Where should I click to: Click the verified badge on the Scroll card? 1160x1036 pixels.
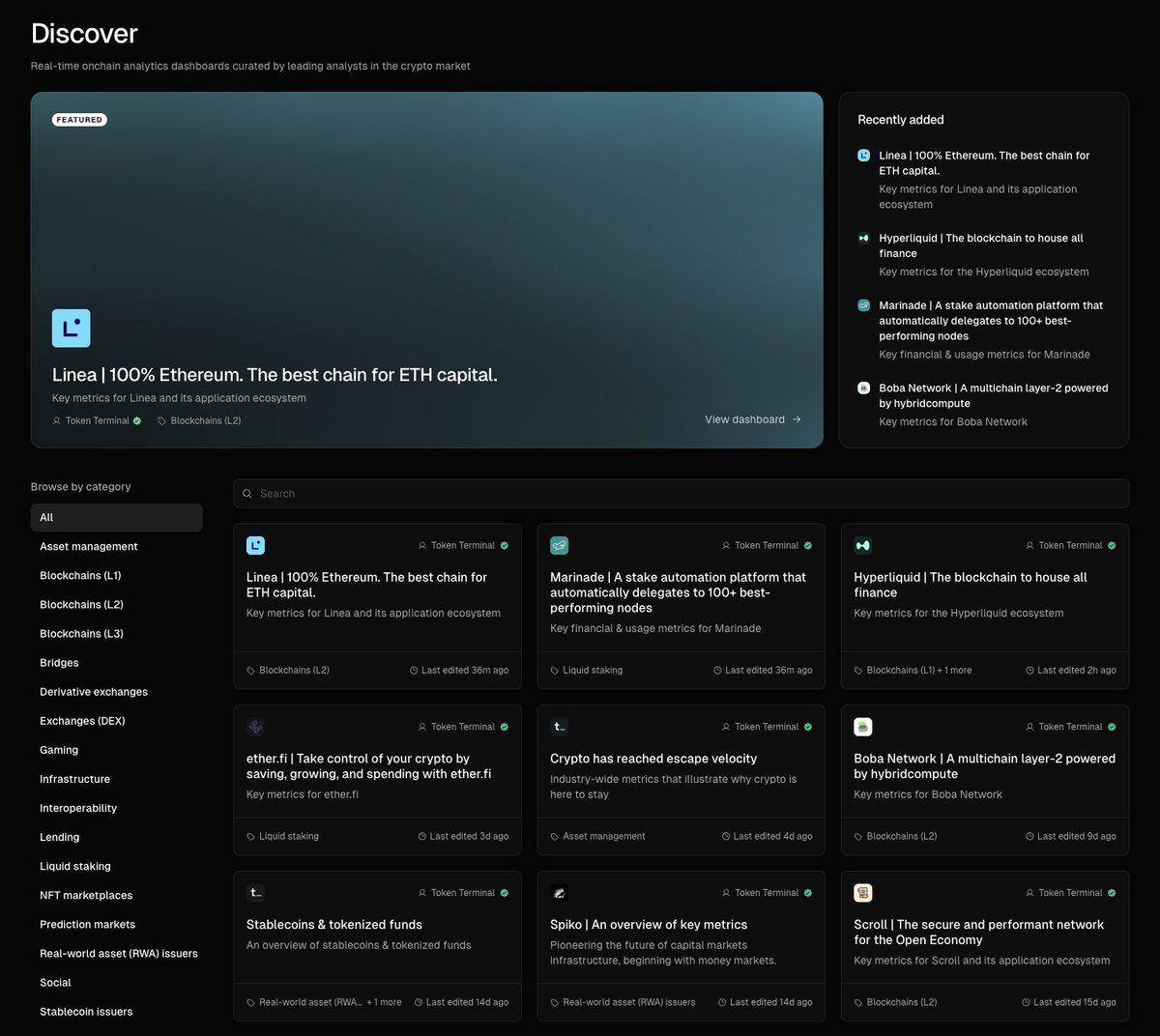[1112, 893]
